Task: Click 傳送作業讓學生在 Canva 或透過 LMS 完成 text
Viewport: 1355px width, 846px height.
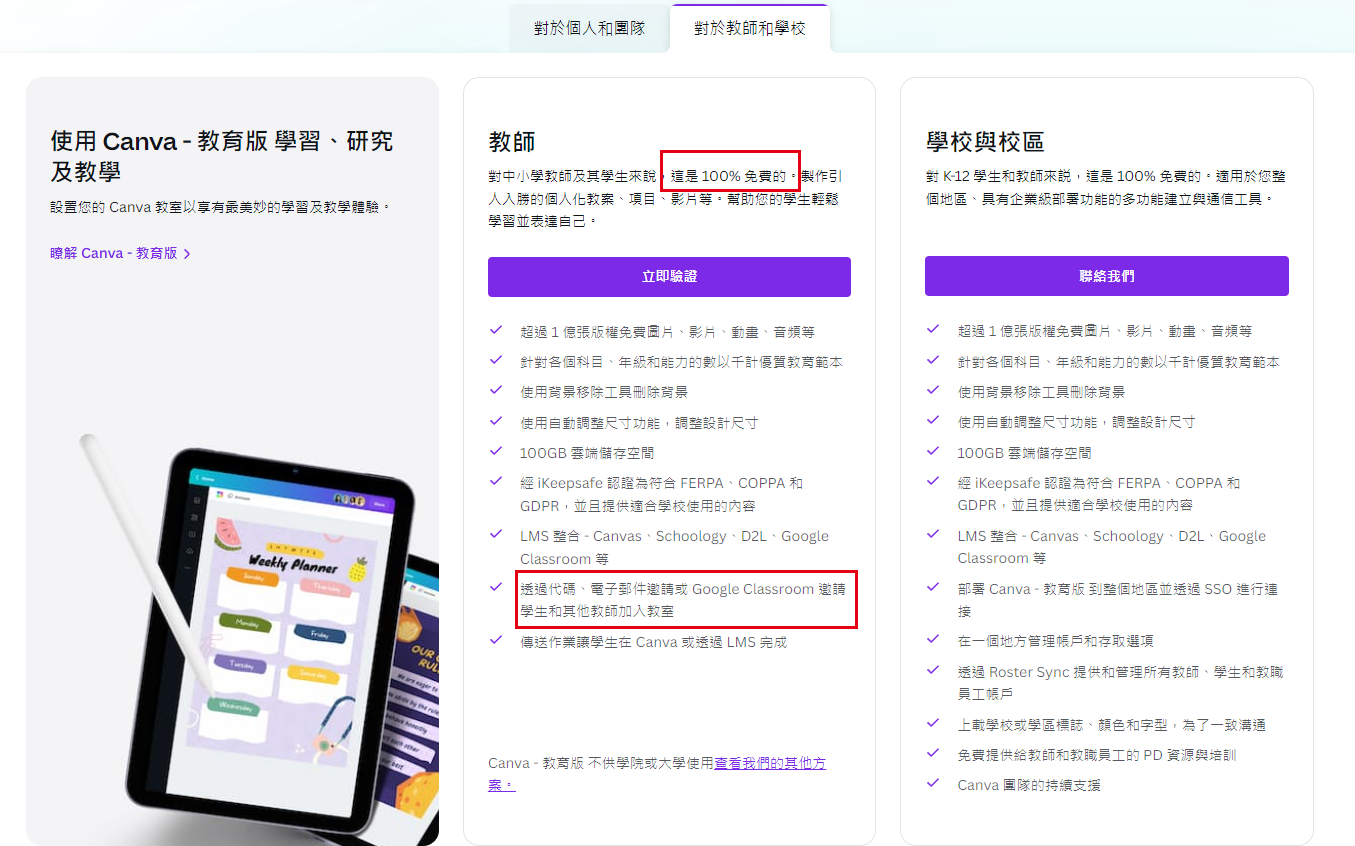Action: 654,642
